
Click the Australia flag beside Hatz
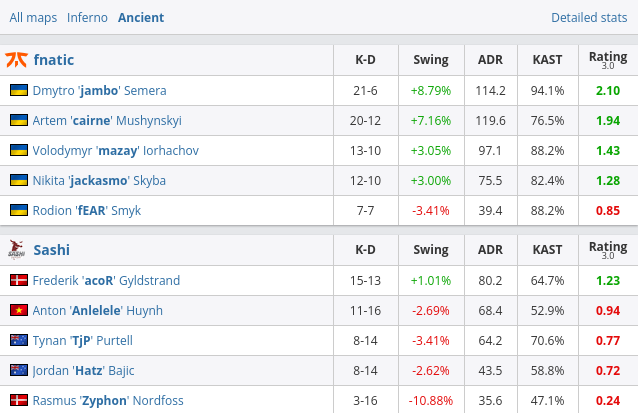[x=19, y=370]
